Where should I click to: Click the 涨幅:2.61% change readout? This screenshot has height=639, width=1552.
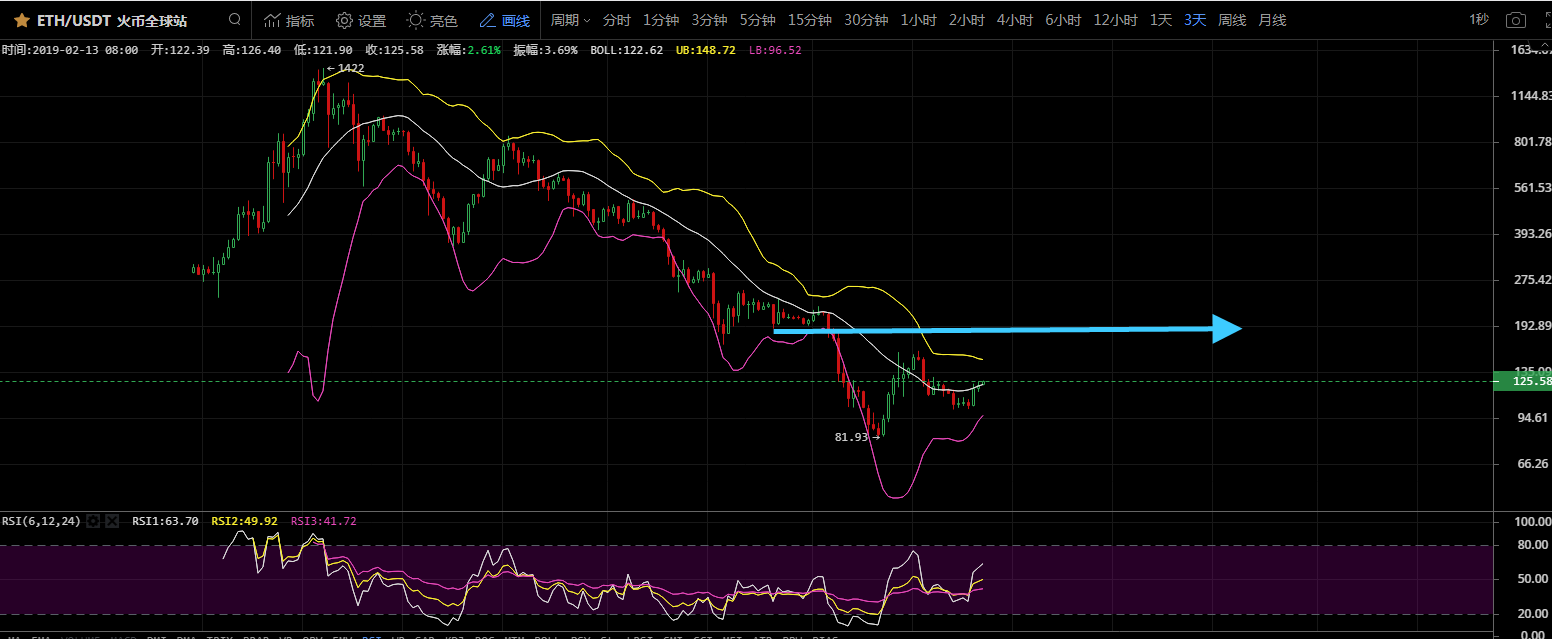point(469,50)
